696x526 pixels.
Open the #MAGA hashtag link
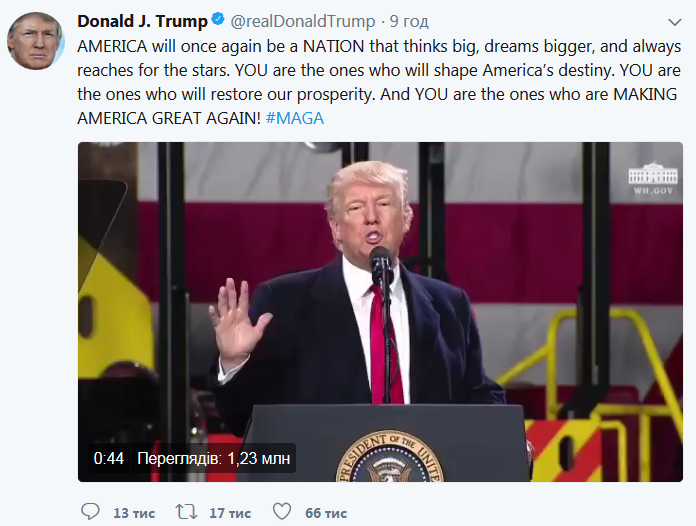(x=295, y=119)
